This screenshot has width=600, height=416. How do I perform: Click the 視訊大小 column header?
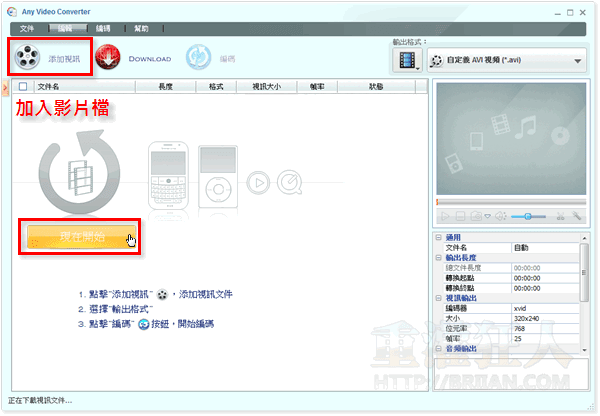[x=267, y=87]
